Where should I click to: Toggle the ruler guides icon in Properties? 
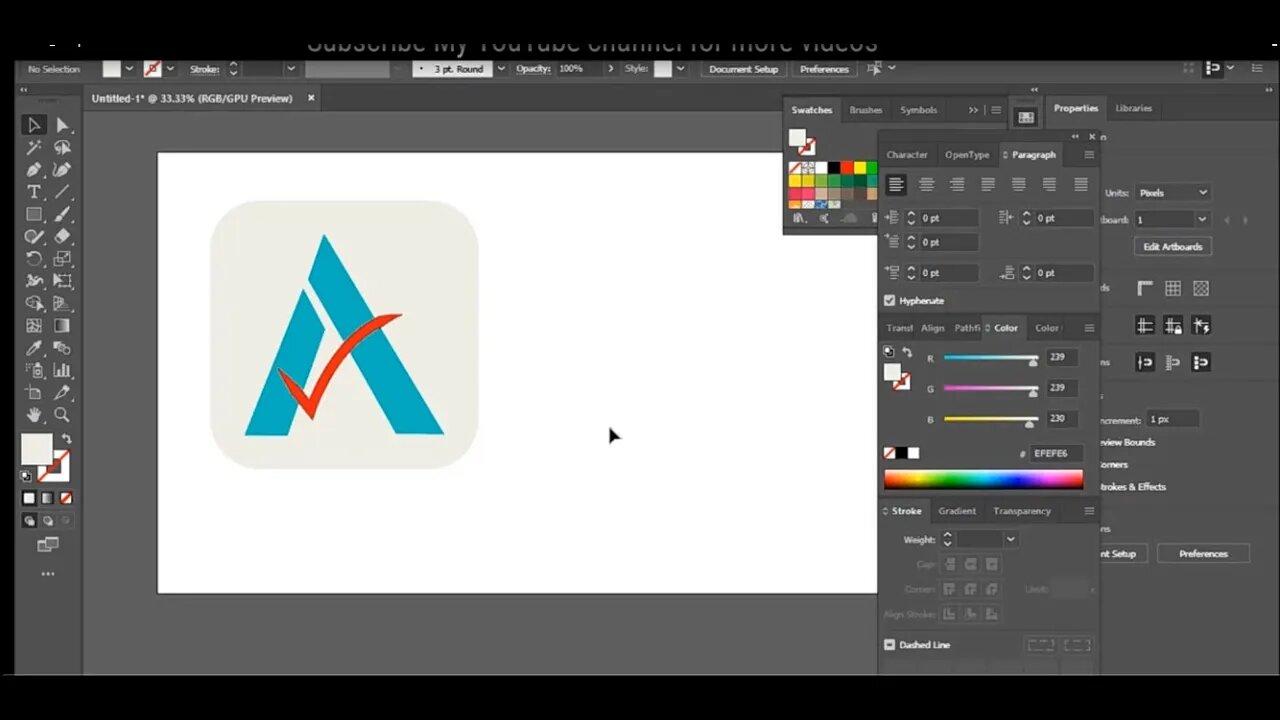[1145, 288]
